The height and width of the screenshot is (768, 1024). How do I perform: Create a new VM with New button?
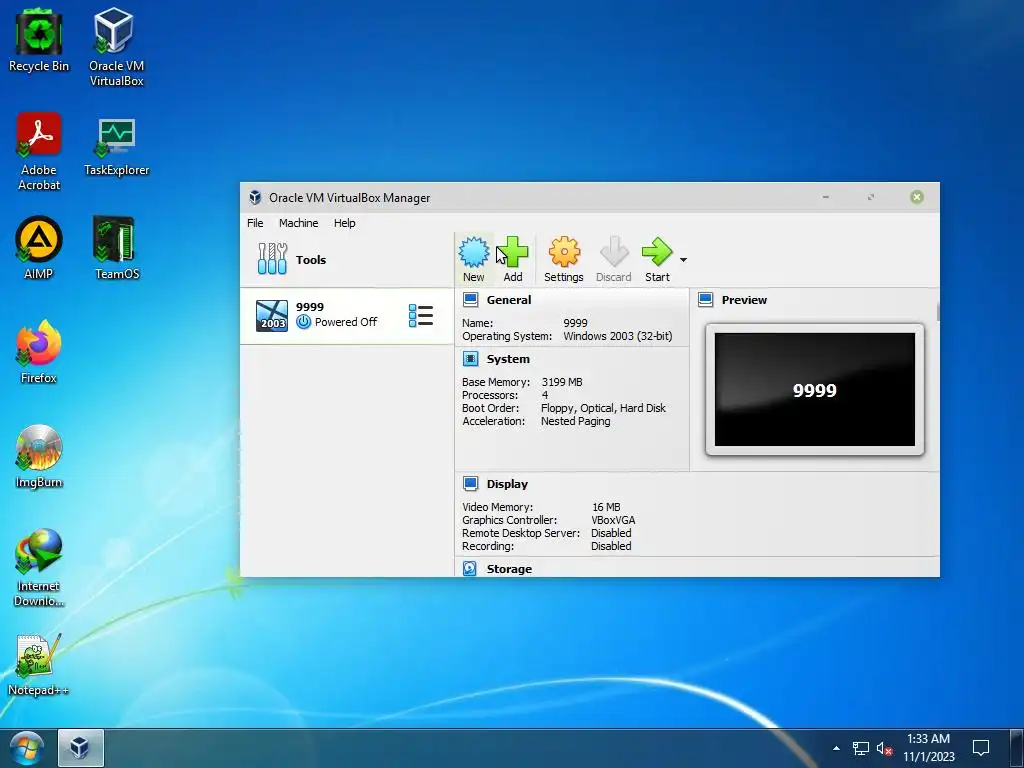[473, 260]
